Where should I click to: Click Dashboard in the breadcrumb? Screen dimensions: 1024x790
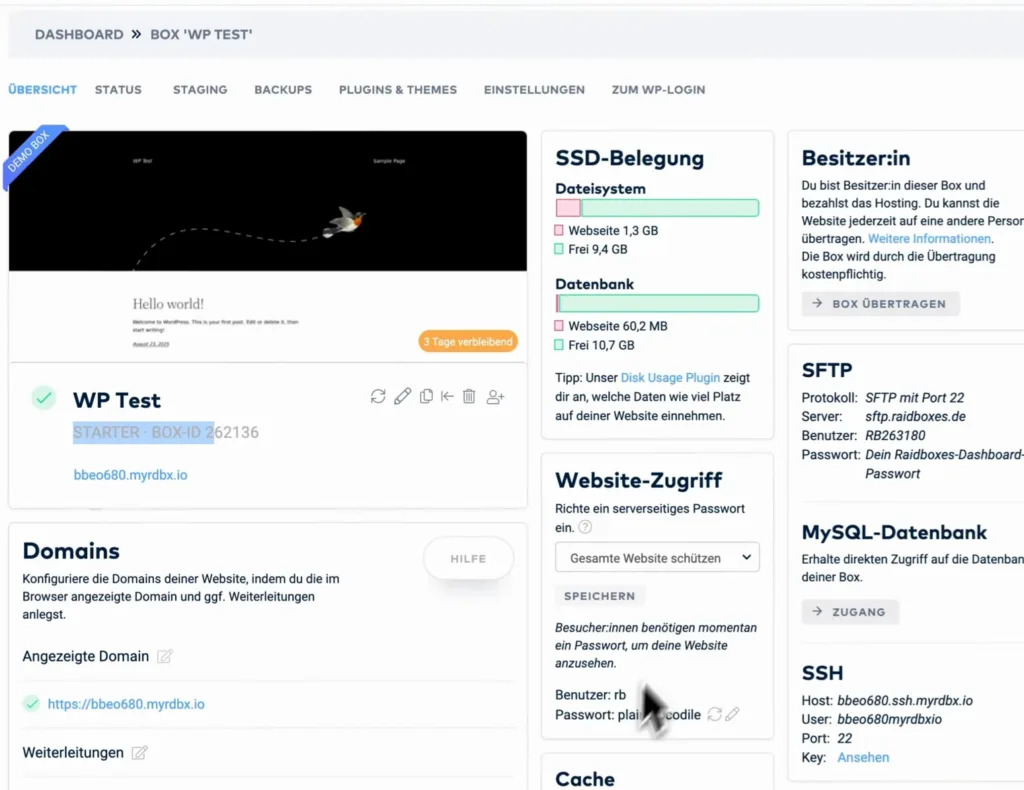click(79, 35)
